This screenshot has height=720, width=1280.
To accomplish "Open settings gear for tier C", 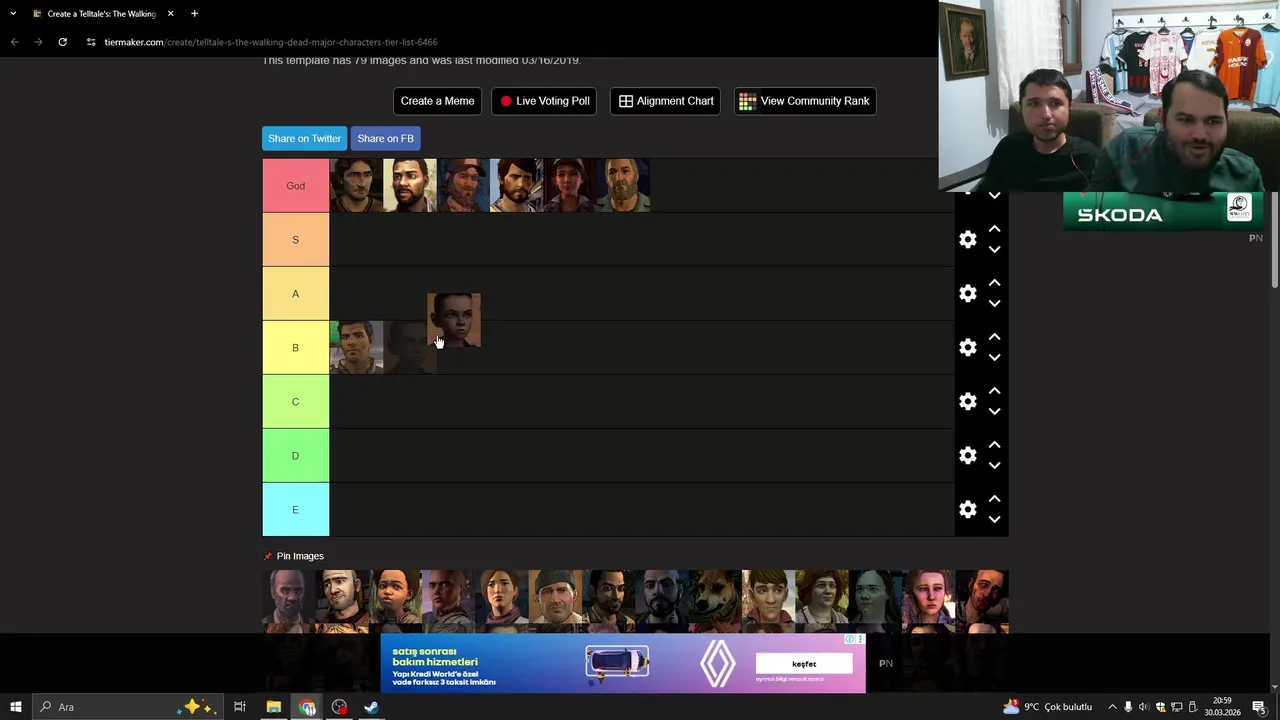I will (x=967, y=402).
